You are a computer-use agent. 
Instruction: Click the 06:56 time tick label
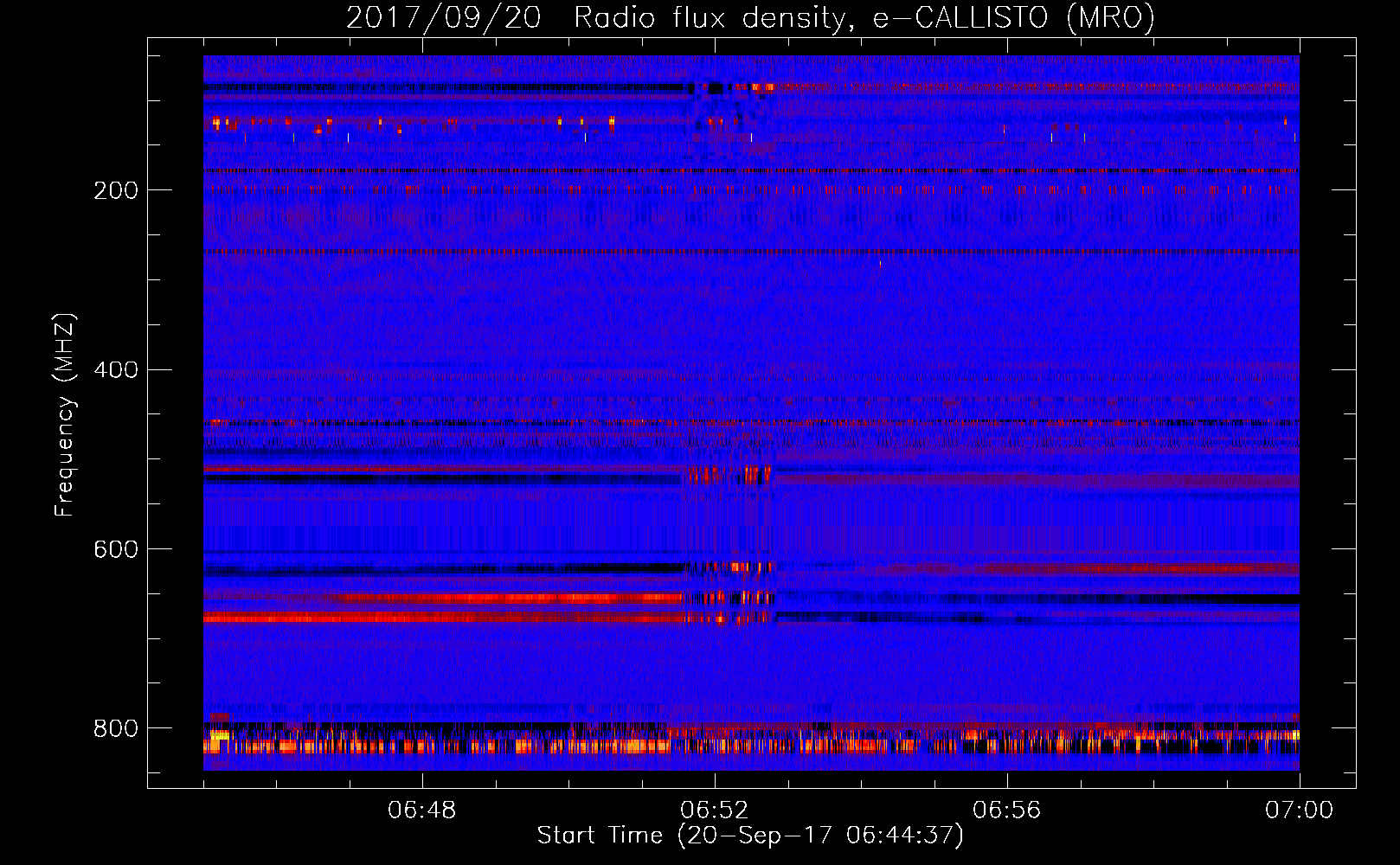click(1007, 810)
